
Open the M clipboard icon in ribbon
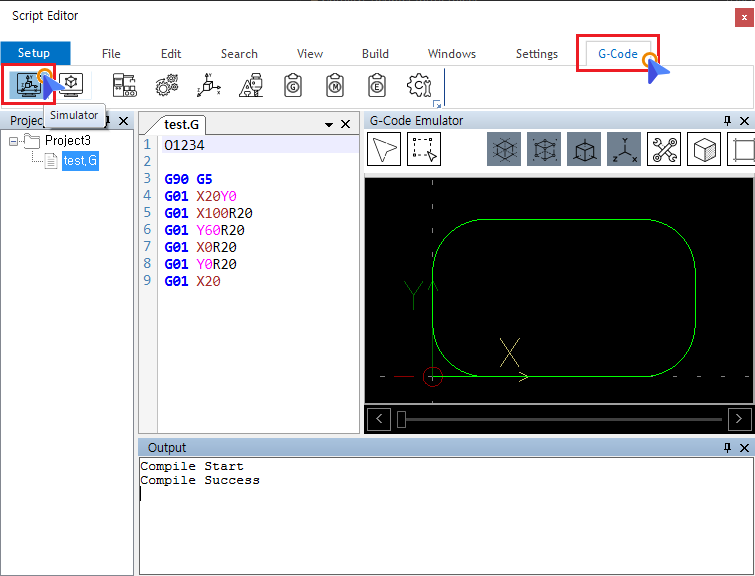(335, 86)
